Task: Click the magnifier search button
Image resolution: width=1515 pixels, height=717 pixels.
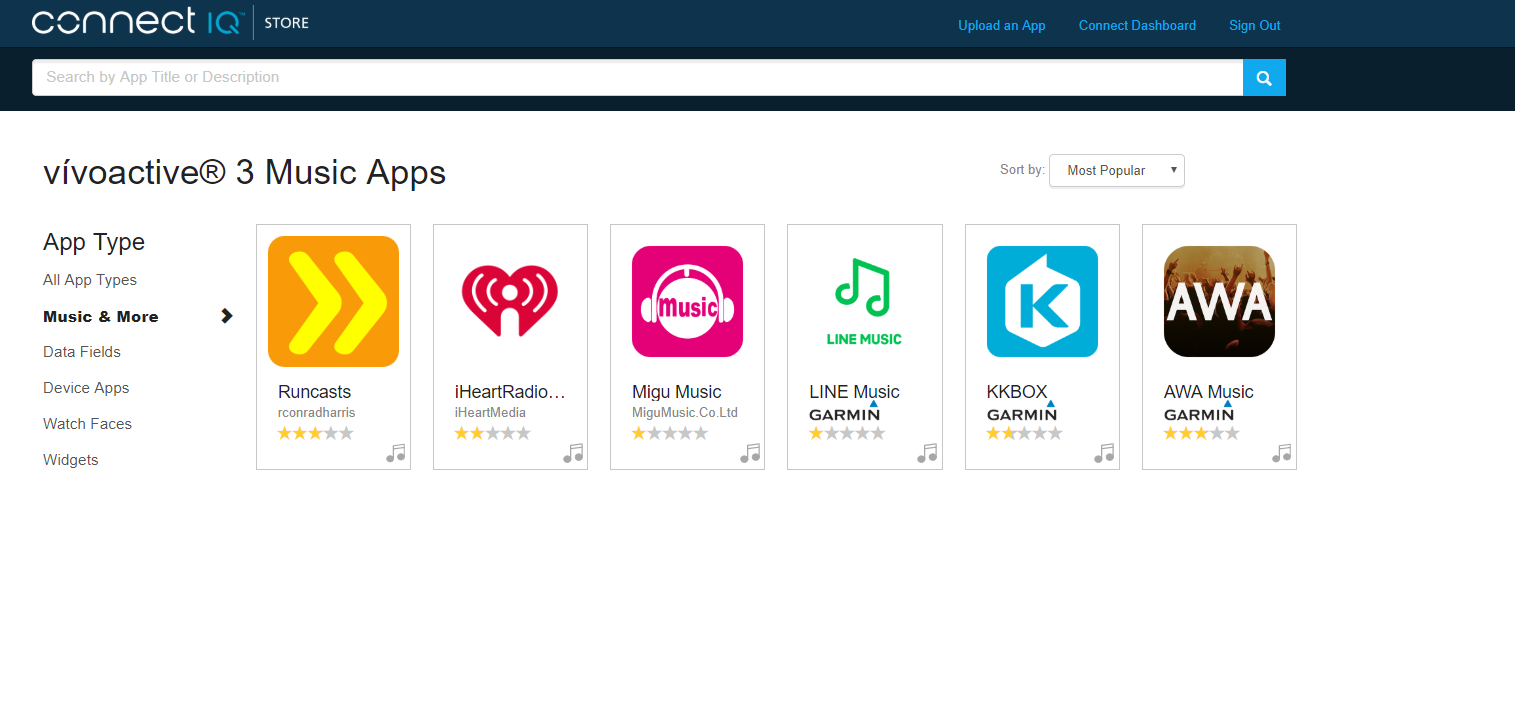Action: tap(1264, 78)
